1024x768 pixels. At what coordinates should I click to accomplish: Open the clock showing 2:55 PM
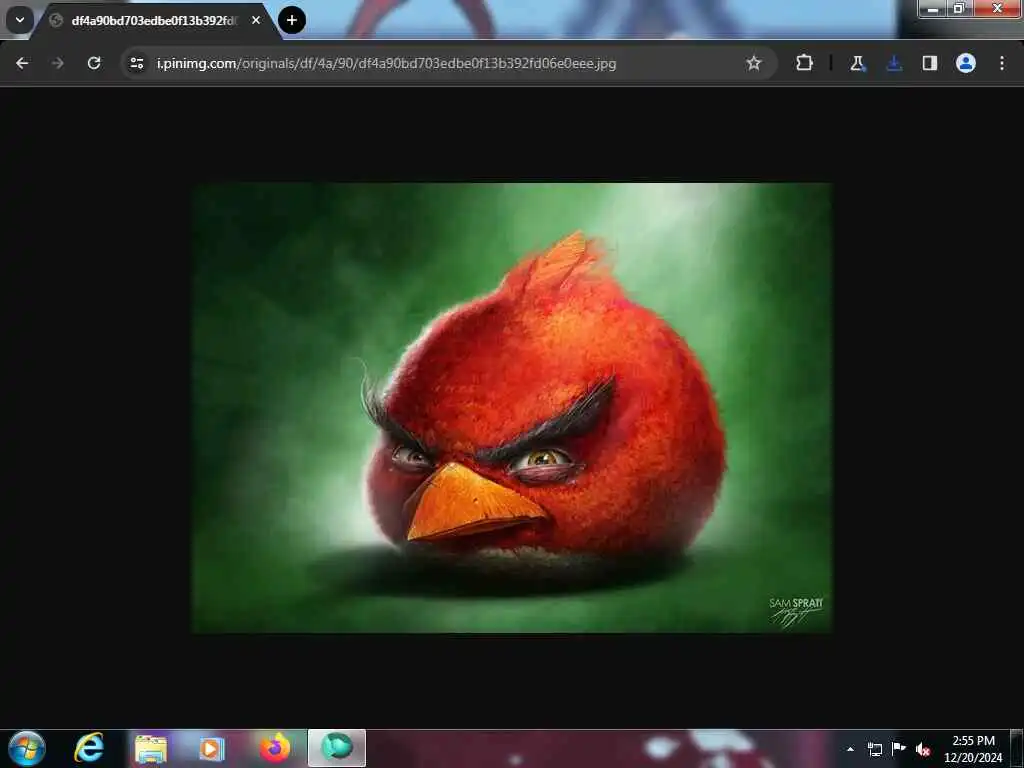point(973,749)
